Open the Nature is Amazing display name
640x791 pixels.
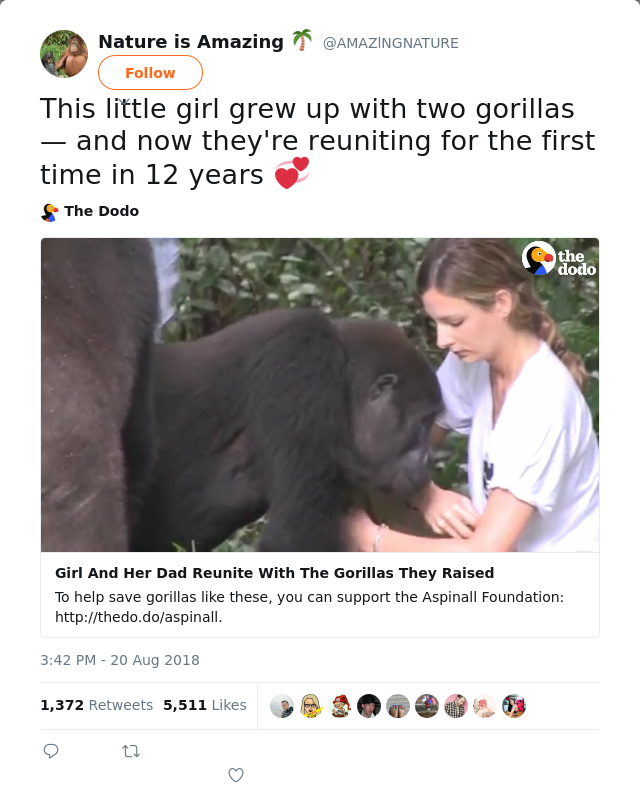pyautogui.click(x=191, y=42)
